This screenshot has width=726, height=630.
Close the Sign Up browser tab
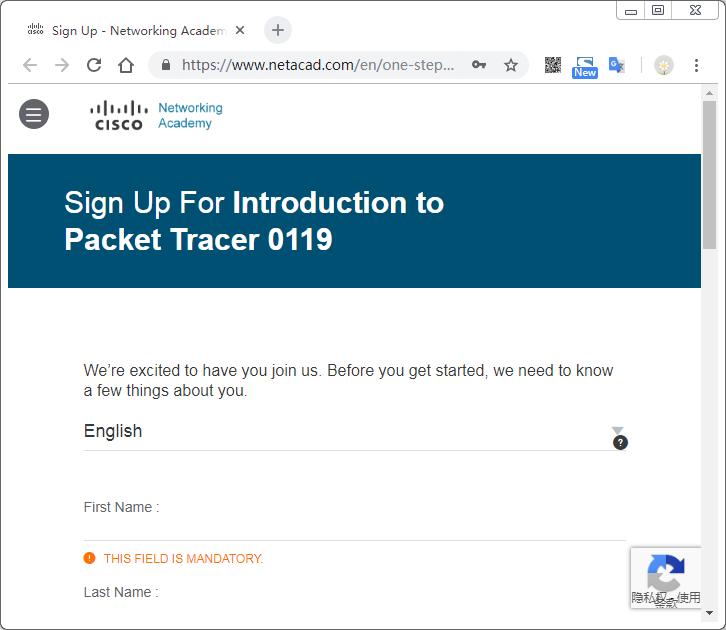point(240,30)
